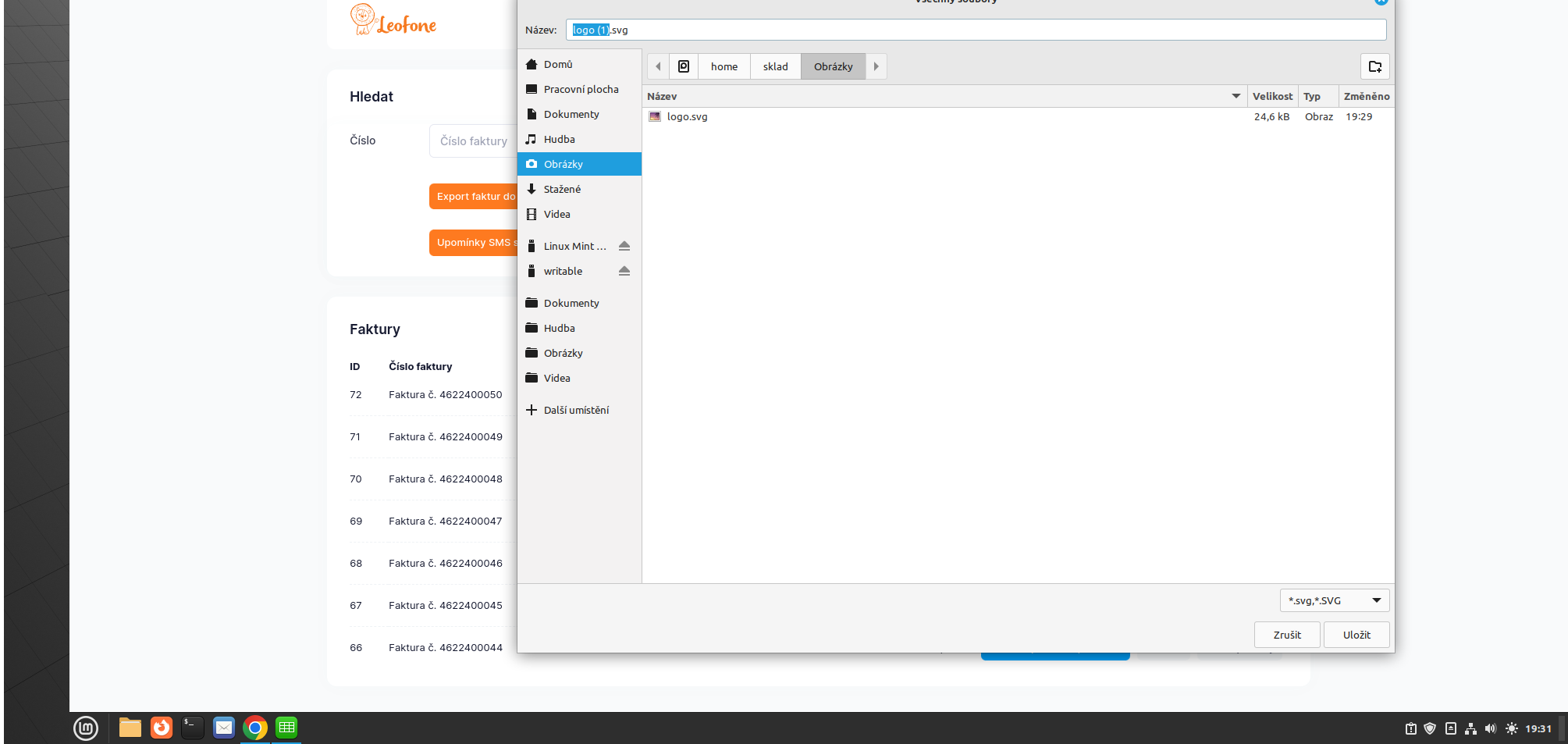
Task: Click the disk root path icon
Action: pyautogui.click(x=684, y=66)
